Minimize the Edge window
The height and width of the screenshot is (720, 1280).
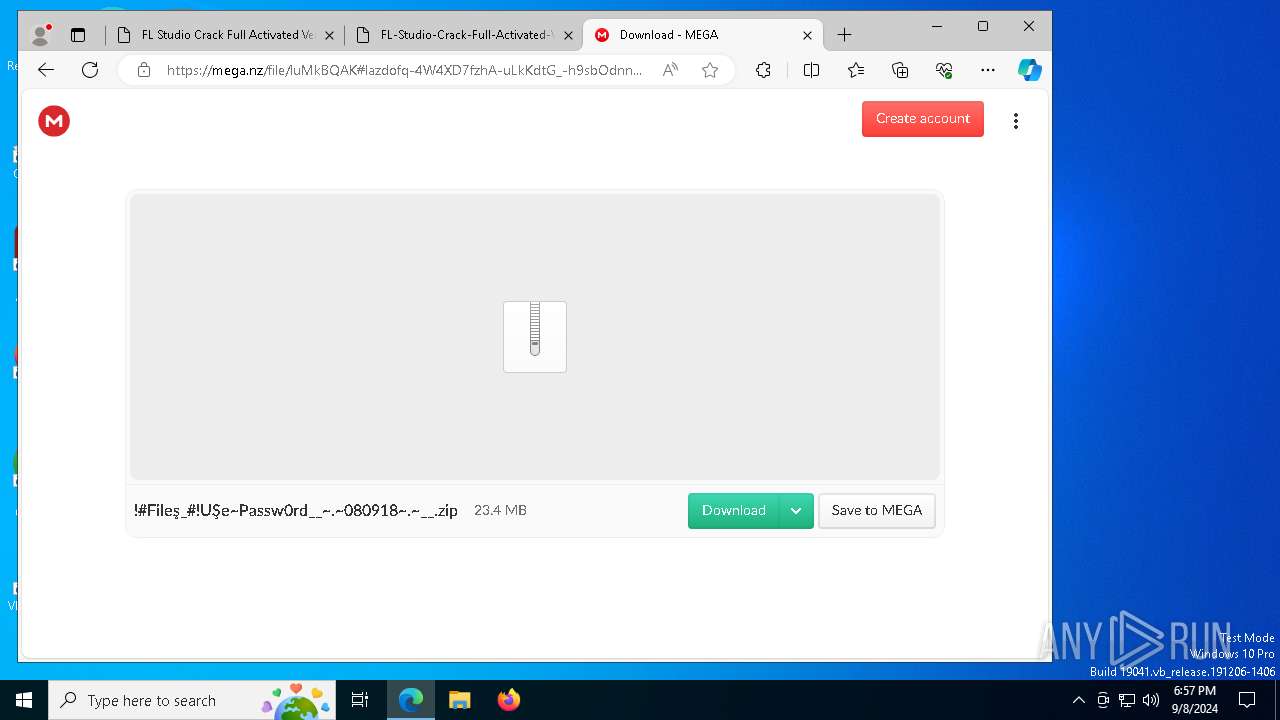[x=937, y=26]
